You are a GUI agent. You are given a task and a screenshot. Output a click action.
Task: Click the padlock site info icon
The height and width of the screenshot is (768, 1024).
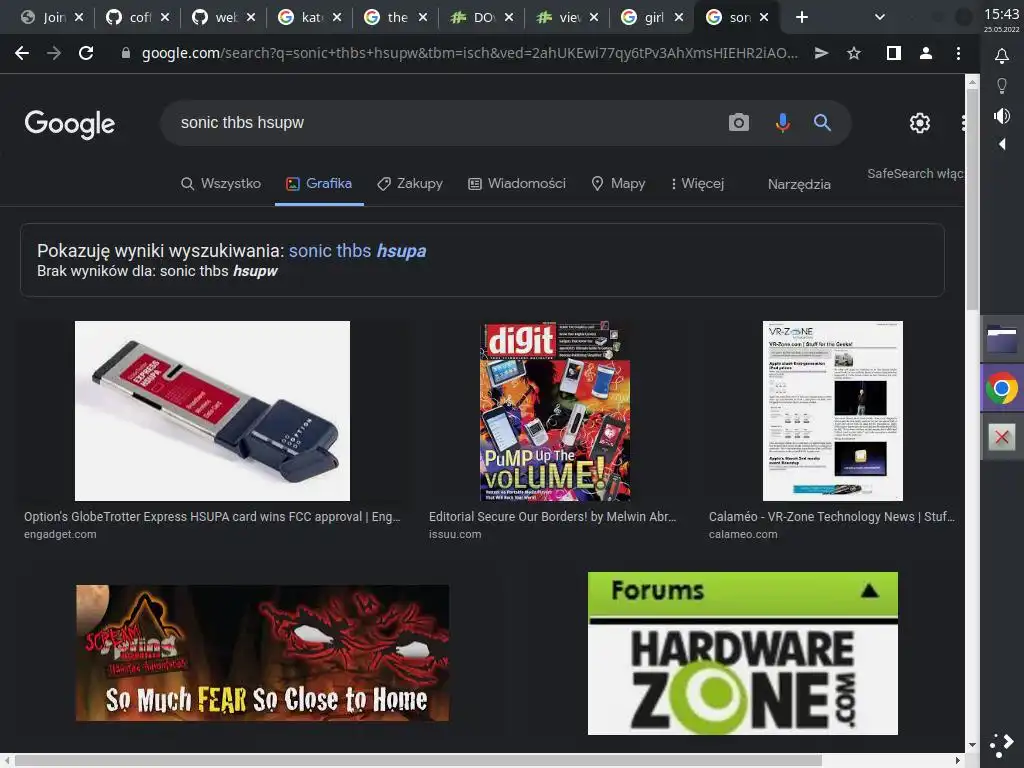tap(126, 54)
